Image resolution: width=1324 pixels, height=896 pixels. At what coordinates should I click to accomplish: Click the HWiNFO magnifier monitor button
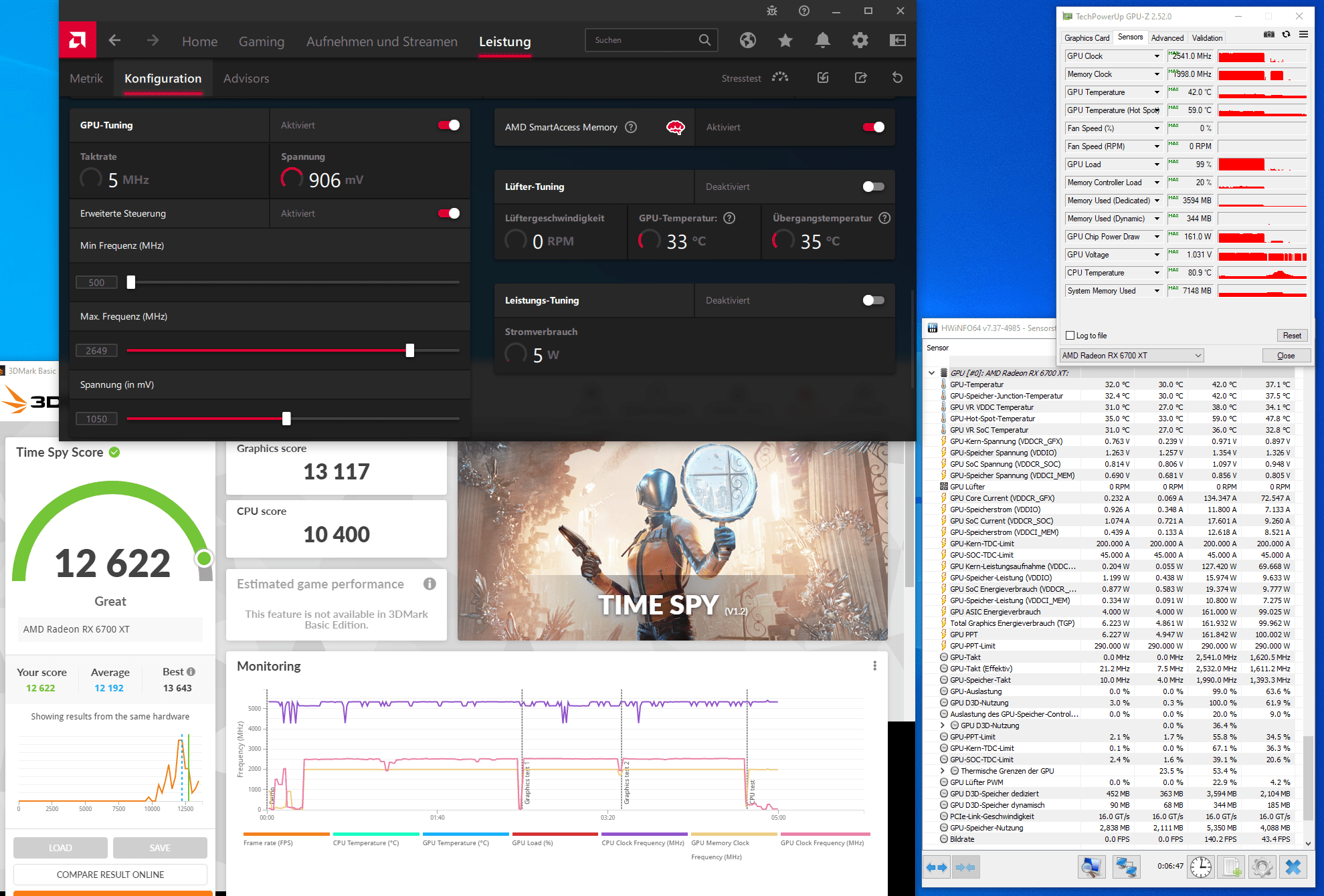pos(1092,867)
